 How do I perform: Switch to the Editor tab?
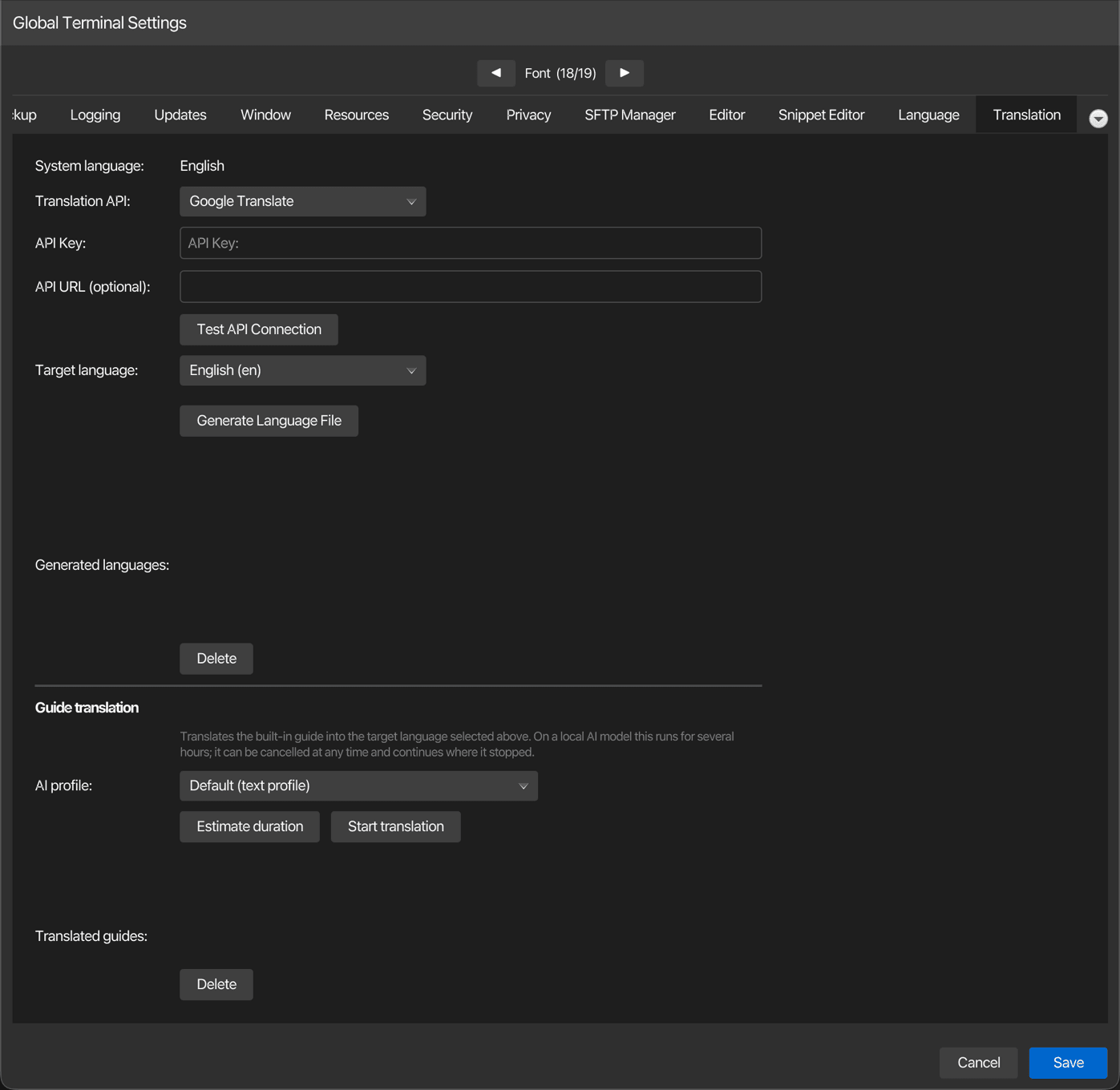[727, 115]
